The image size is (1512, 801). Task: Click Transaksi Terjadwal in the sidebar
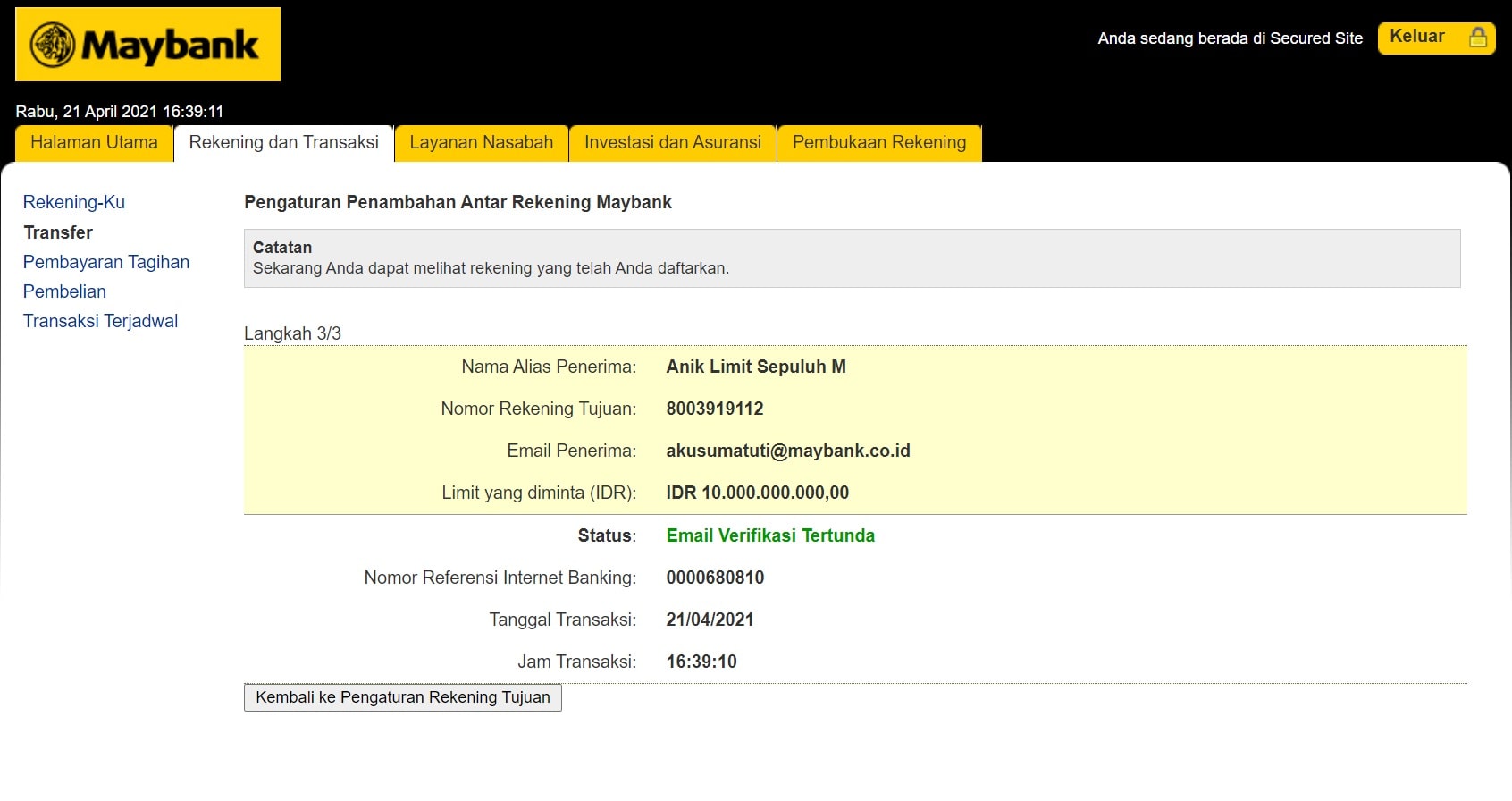tap(100, 321)
